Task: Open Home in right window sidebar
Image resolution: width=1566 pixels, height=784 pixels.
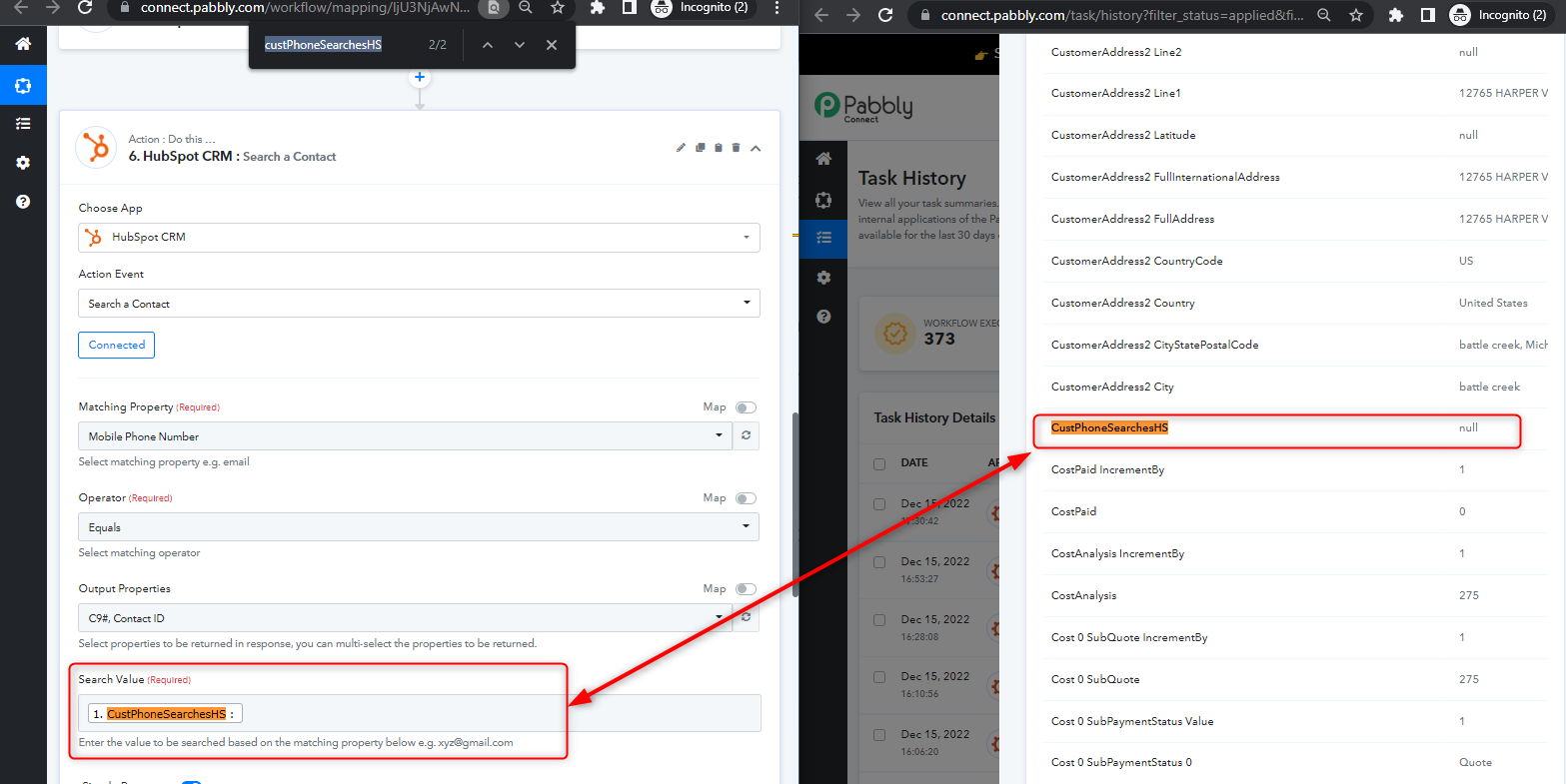Action: click(x=823, y=159)
